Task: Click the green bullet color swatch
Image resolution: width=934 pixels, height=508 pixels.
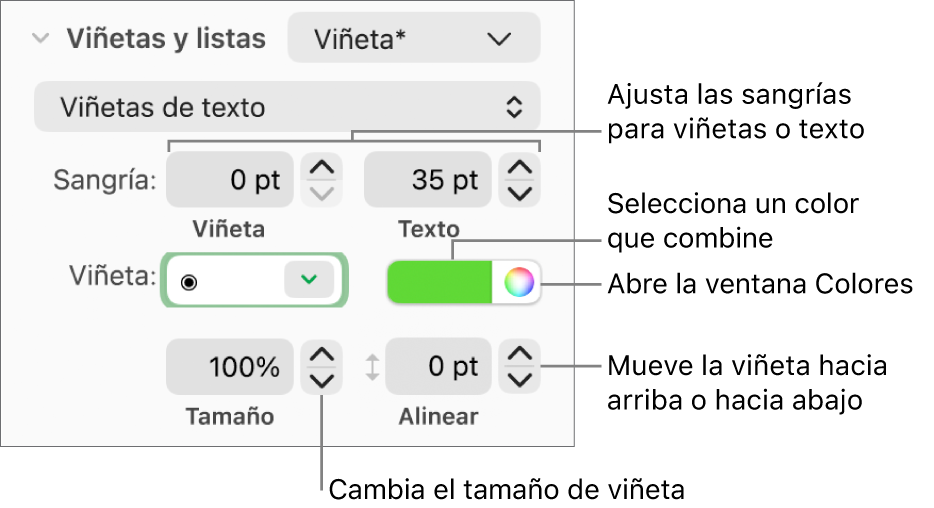Action: click(439, 283)
